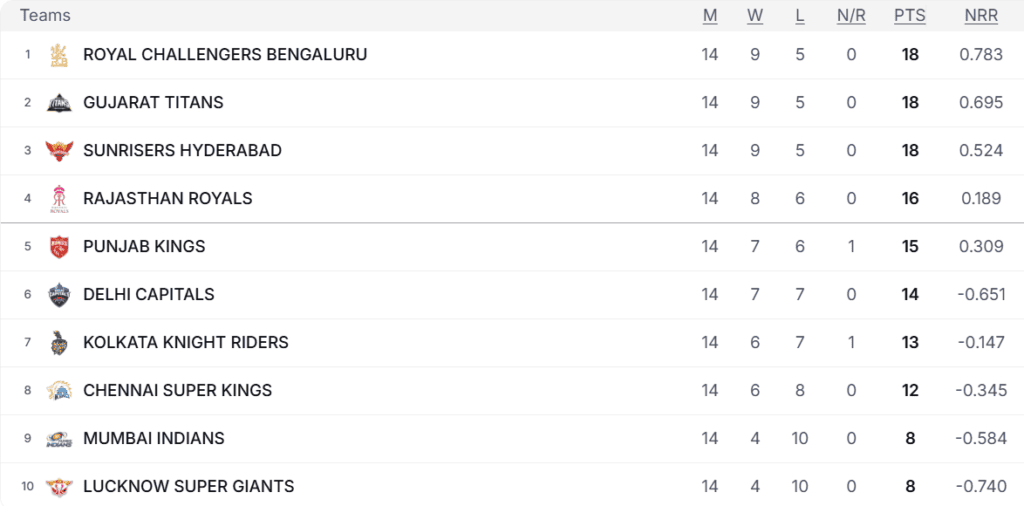Click the Mumbai Indians team logo
The height and width of the screenshot is (506, 1024).
tap(59, 439)
